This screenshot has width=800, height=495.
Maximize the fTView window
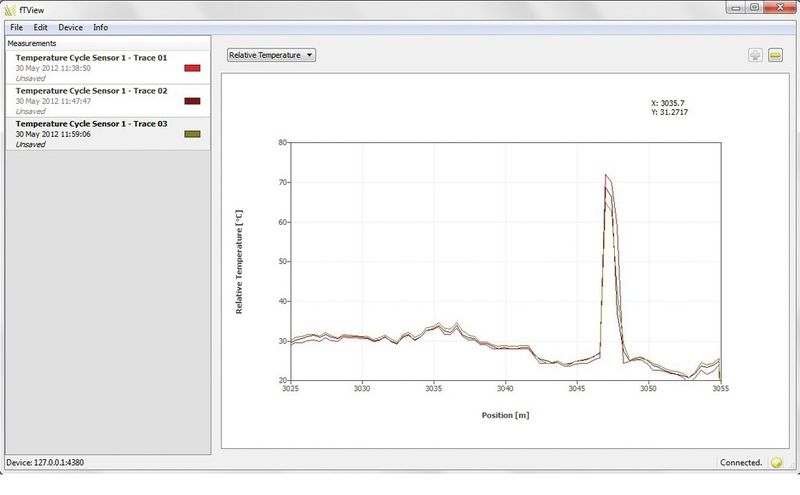(x=755, y=7)
